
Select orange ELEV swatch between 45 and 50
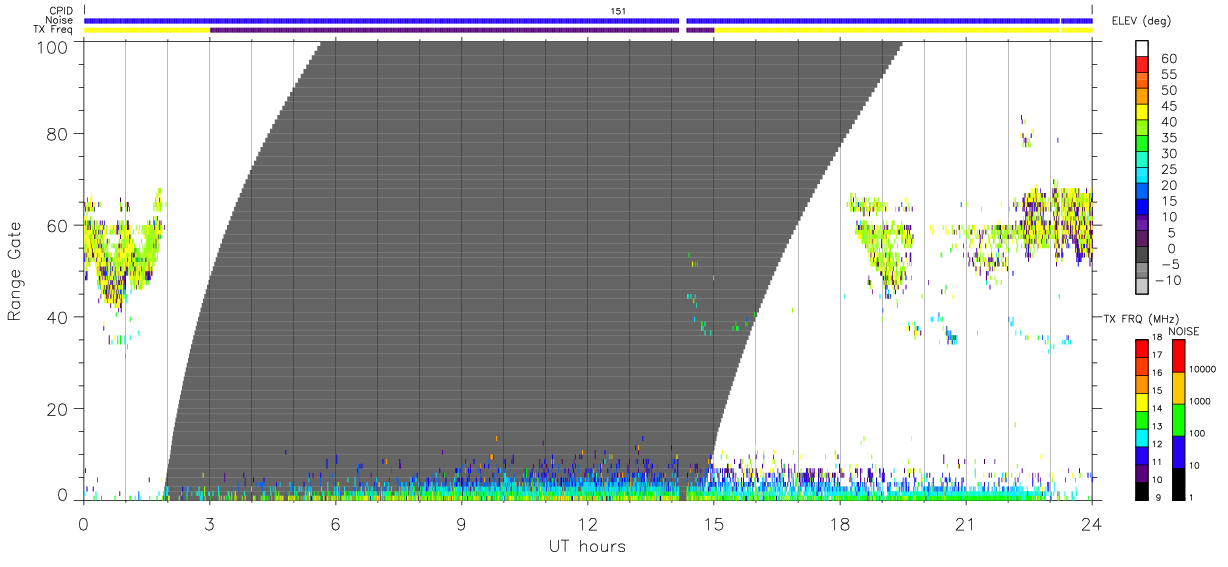coord(1143,98)
